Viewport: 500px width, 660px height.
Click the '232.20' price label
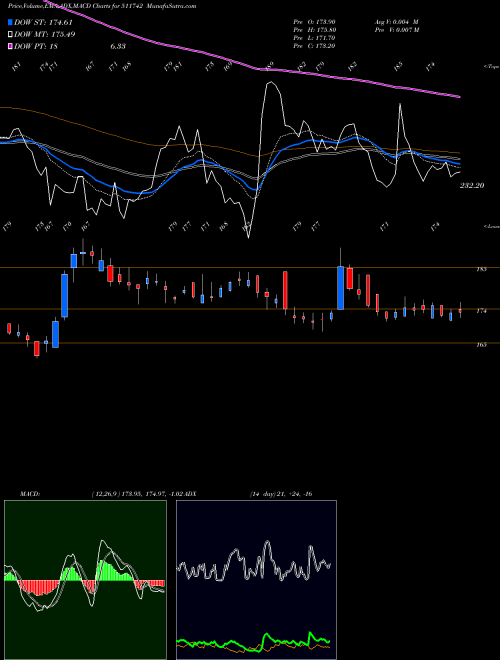472,185
